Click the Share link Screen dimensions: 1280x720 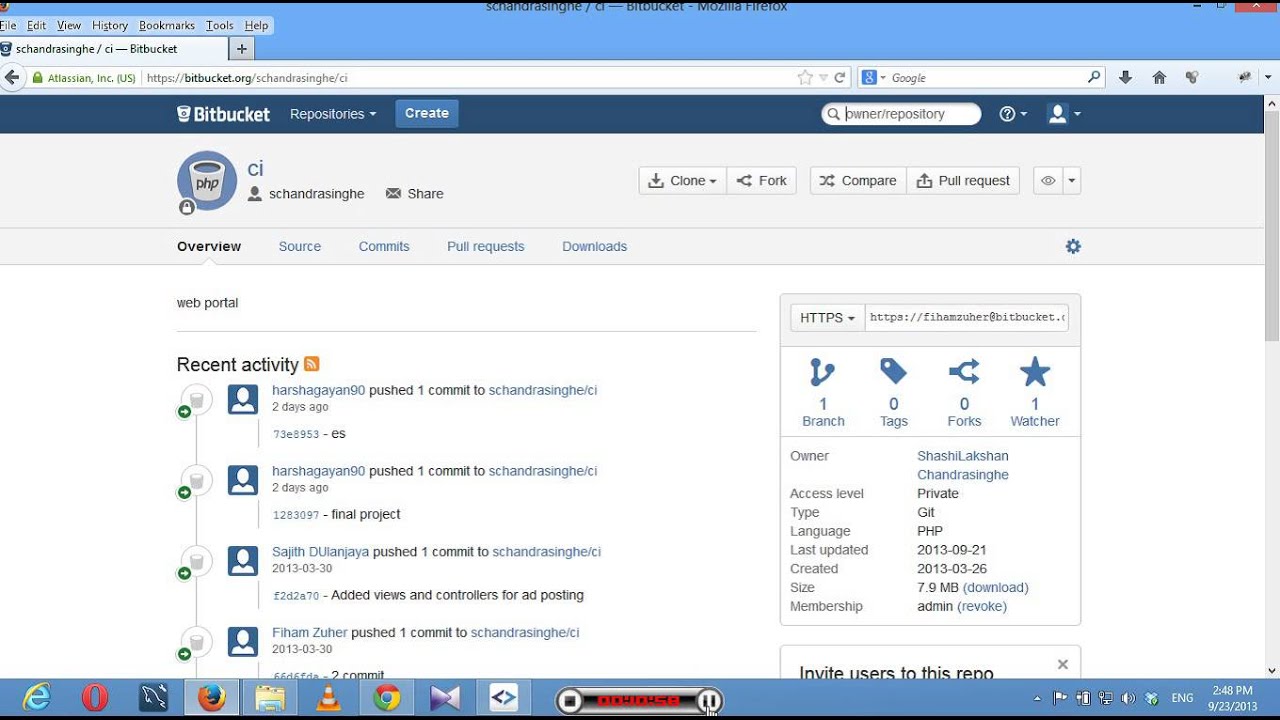[x=415, y=194]
